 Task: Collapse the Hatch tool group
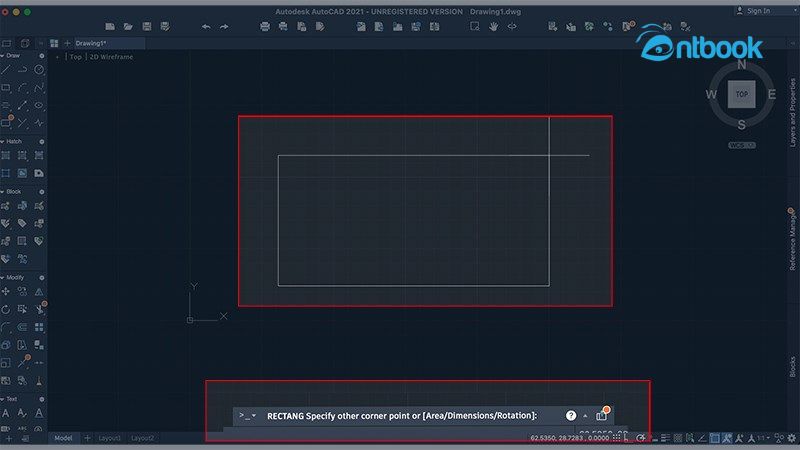(x=3, y=141)
